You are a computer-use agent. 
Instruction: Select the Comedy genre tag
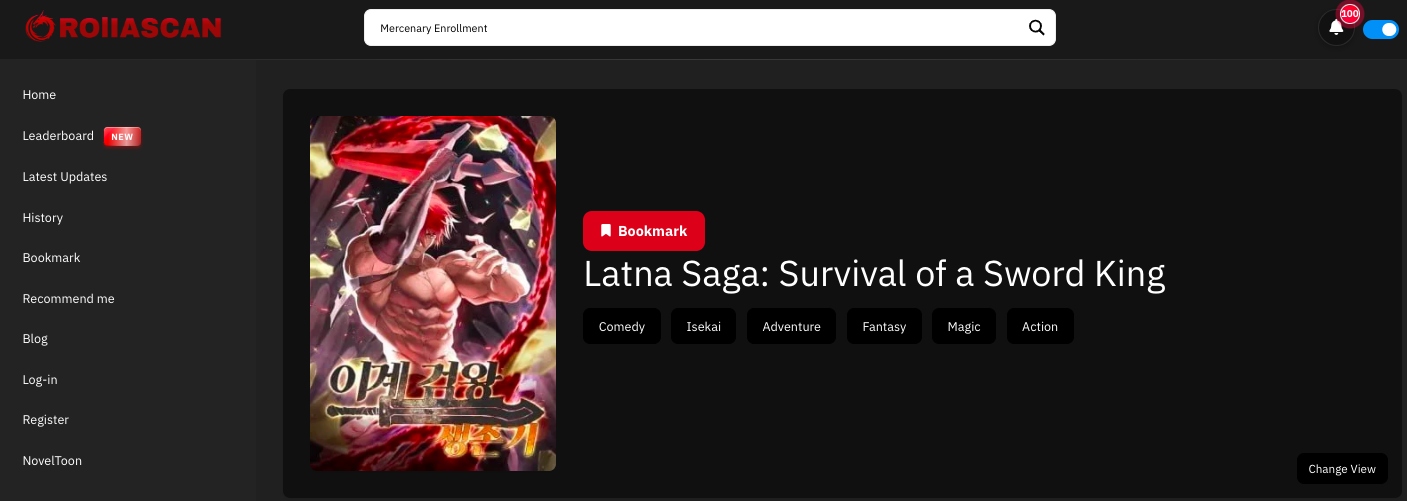click(622, 327)
